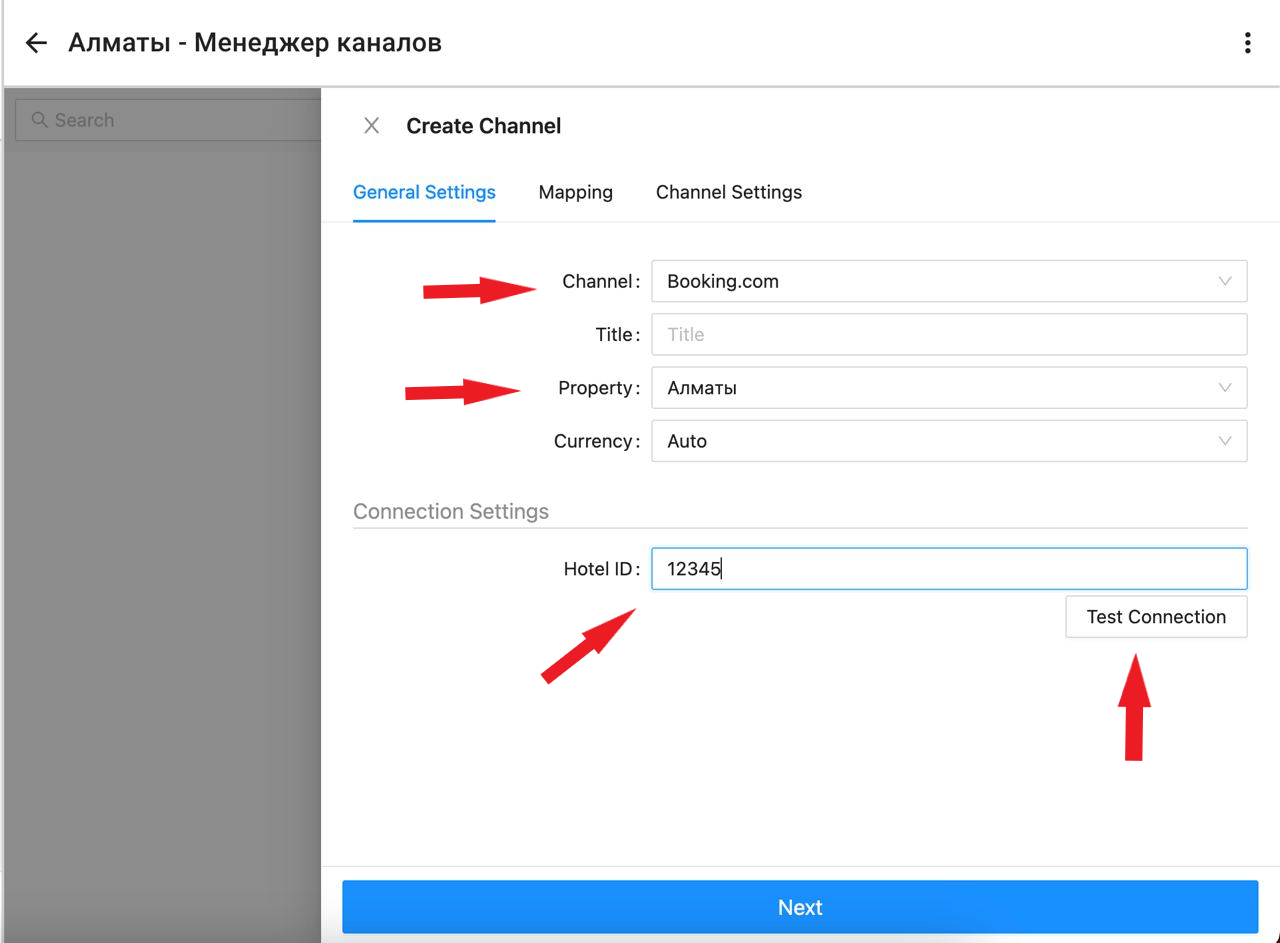Screen dimensions: 1280x943
Task: Click the chevron of the Channel dropdown
Action: point(1225,281)
